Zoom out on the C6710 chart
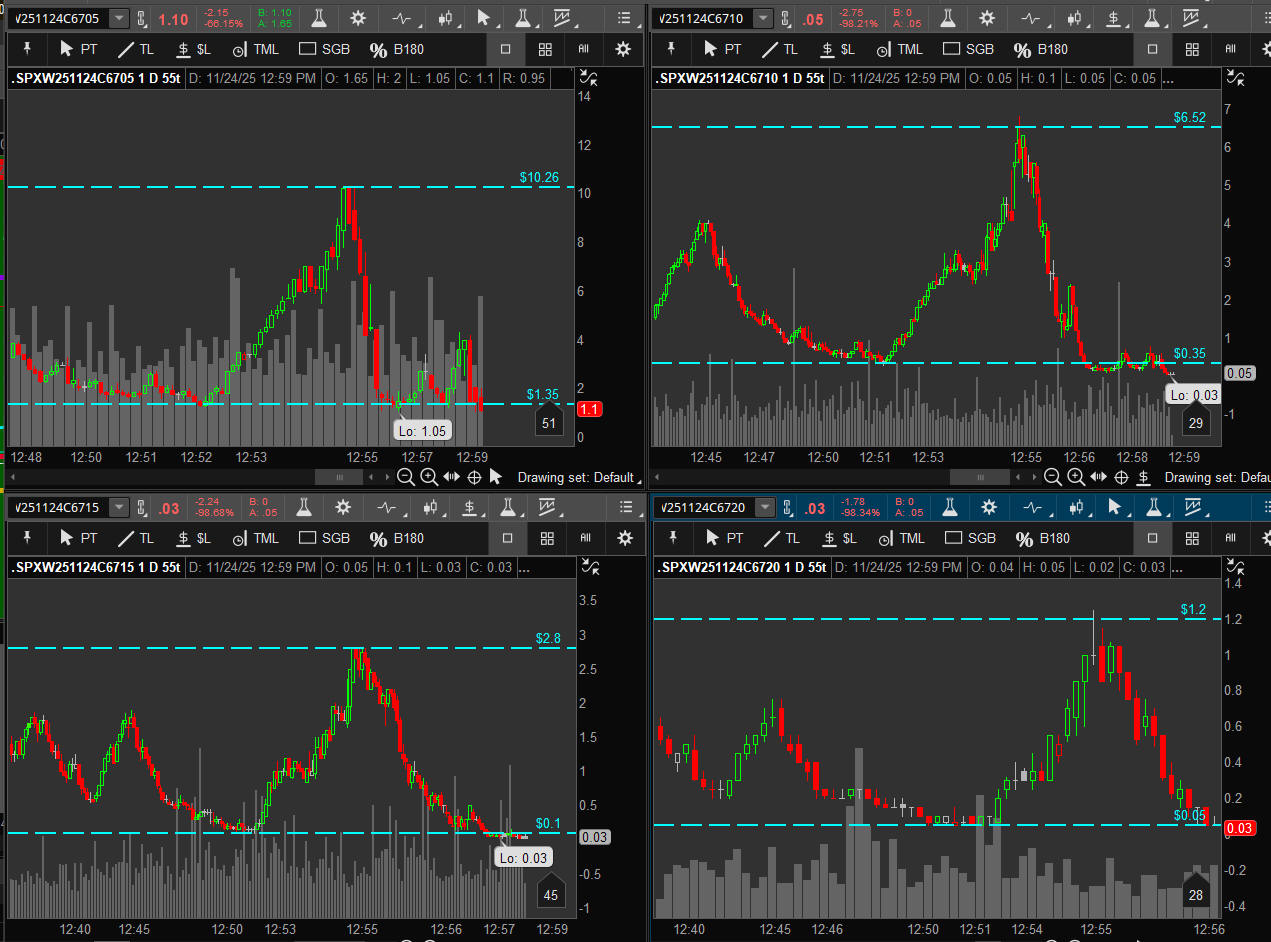Image resolution: width=1271 pixels, height=942 pixels. point(1052,477)
